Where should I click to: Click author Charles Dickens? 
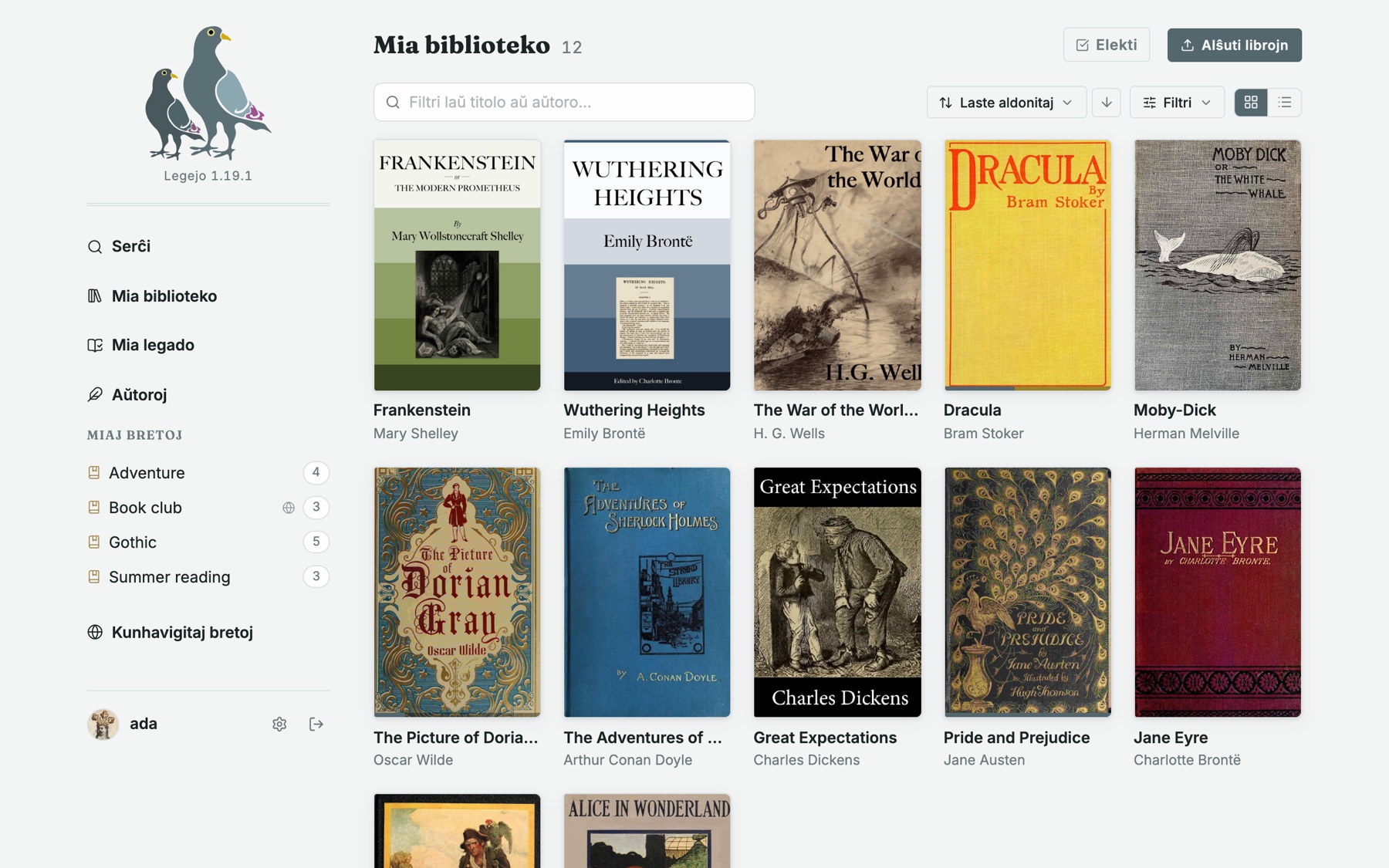point(806,760)
